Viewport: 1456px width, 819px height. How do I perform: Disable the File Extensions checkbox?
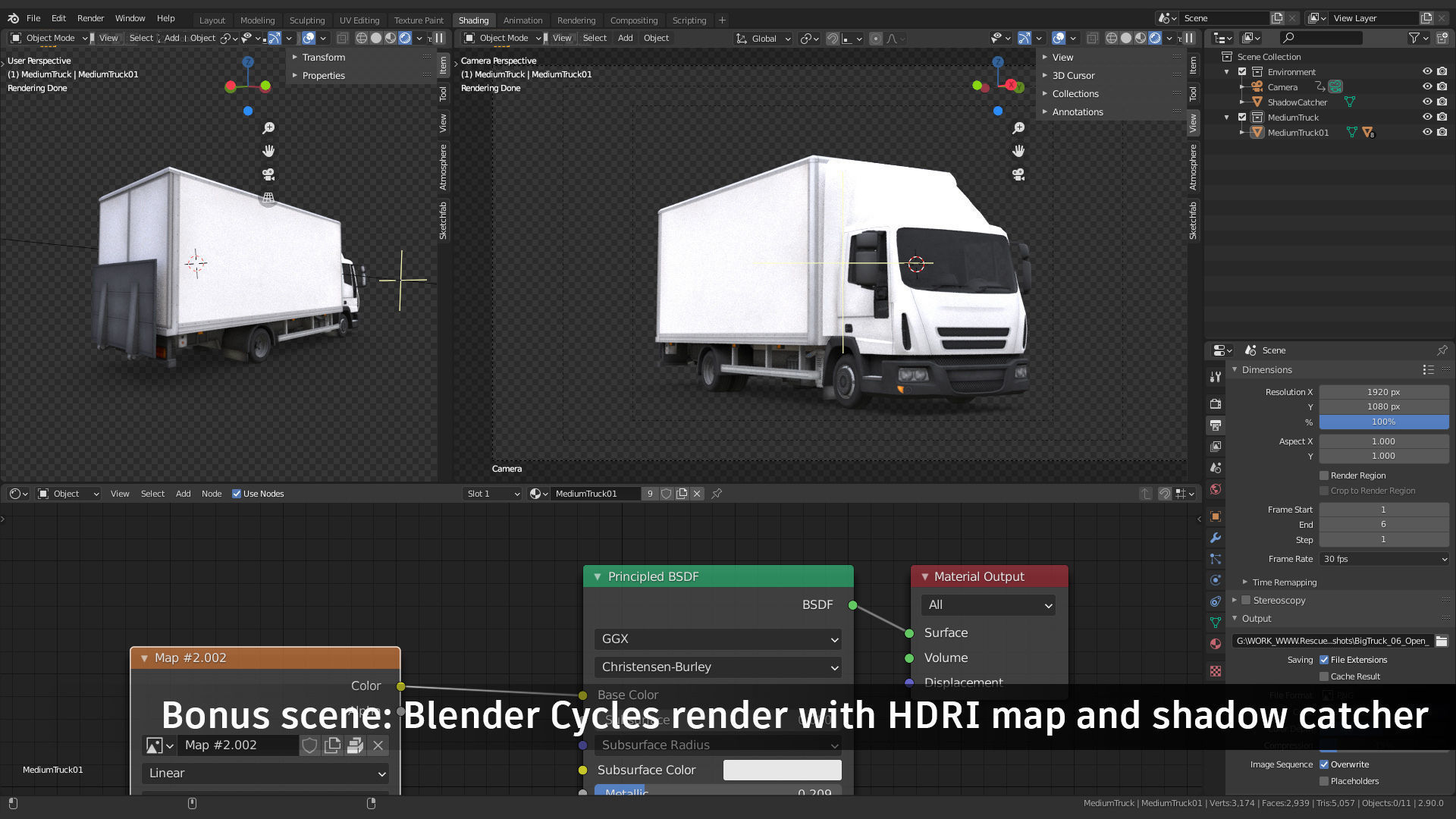point(1324,660)
